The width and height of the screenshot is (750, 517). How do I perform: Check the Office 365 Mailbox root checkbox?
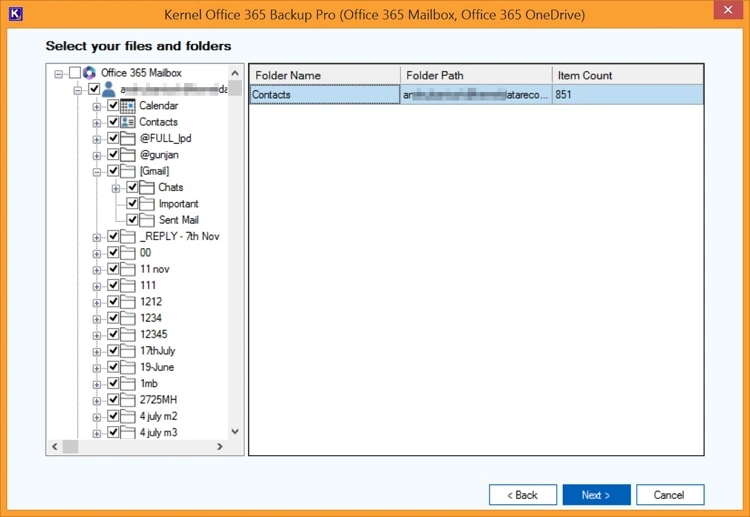pyautogui.click(x=75, y=73)
